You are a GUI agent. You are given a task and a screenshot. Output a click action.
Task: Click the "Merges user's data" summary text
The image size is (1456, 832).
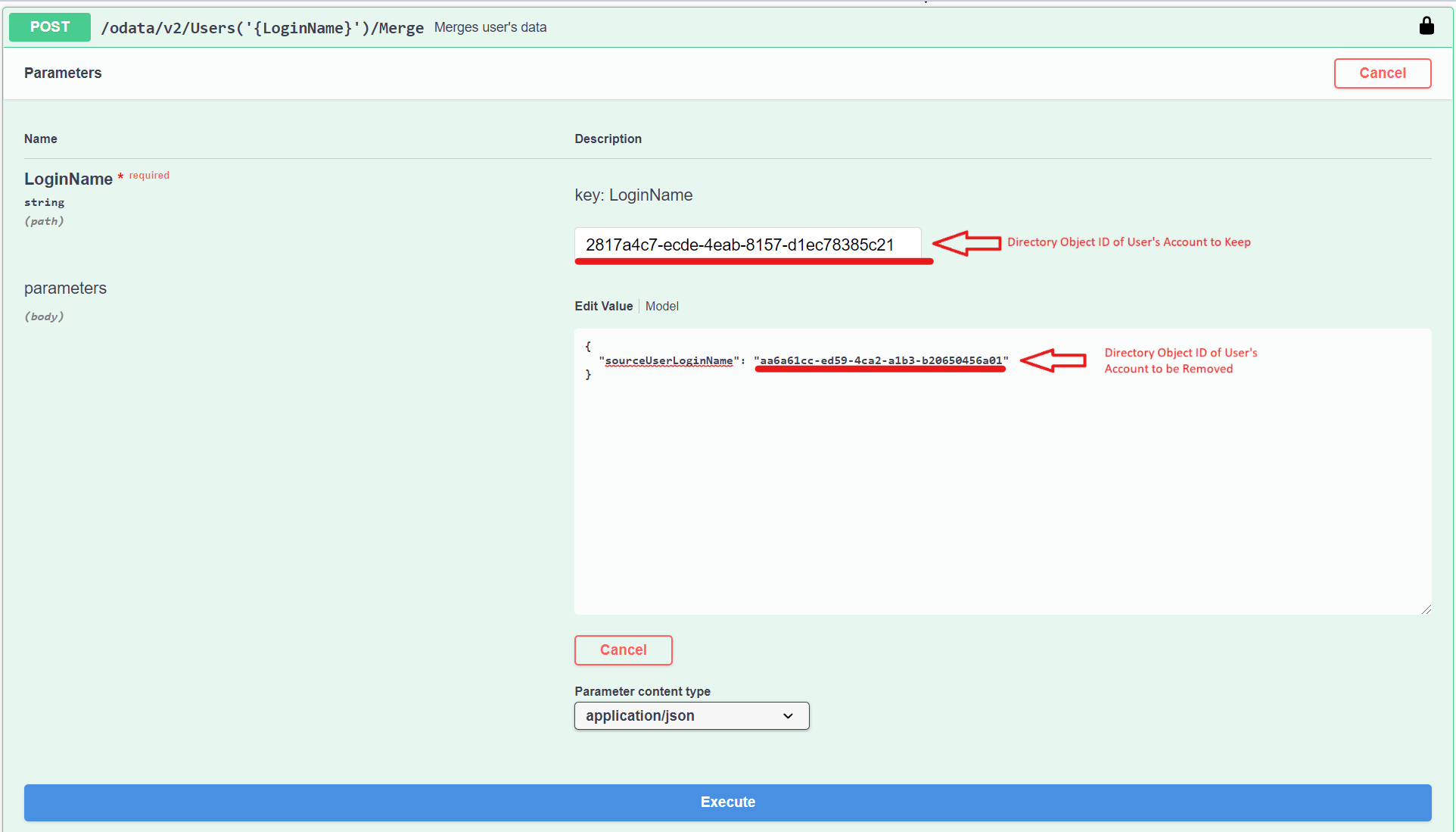(490, 27)
